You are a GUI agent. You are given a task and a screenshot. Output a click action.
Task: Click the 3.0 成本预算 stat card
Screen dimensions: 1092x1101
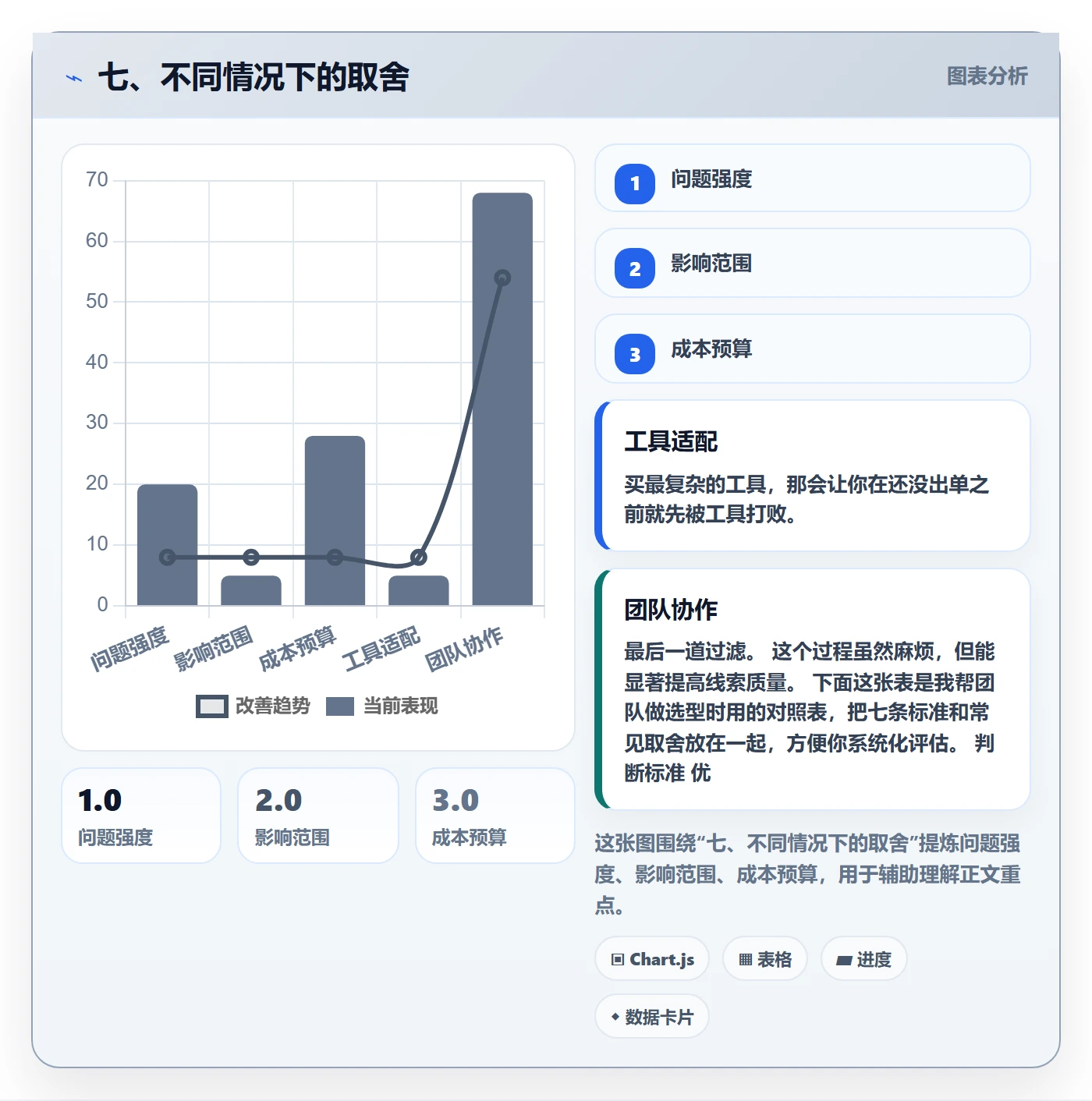tap(495, 816)
